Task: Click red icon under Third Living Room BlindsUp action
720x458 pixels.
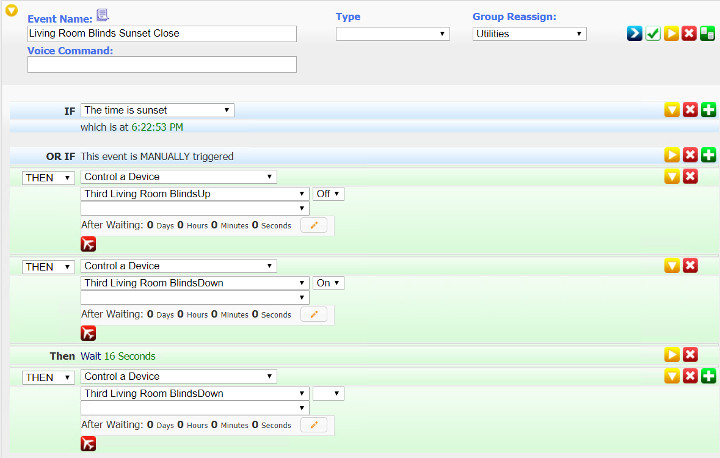Action: pos(89,244)
